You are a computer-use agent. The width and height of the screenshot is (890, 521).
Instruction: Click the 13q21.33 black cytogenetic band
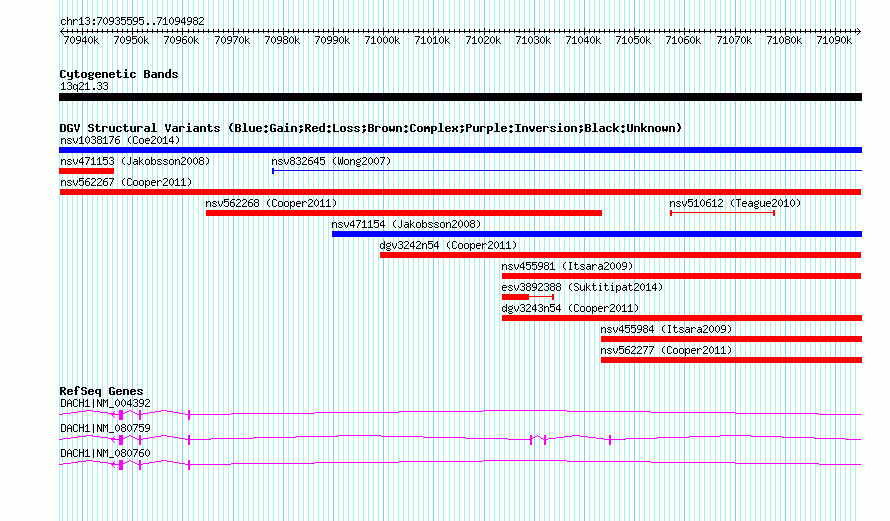coord(460,97)
